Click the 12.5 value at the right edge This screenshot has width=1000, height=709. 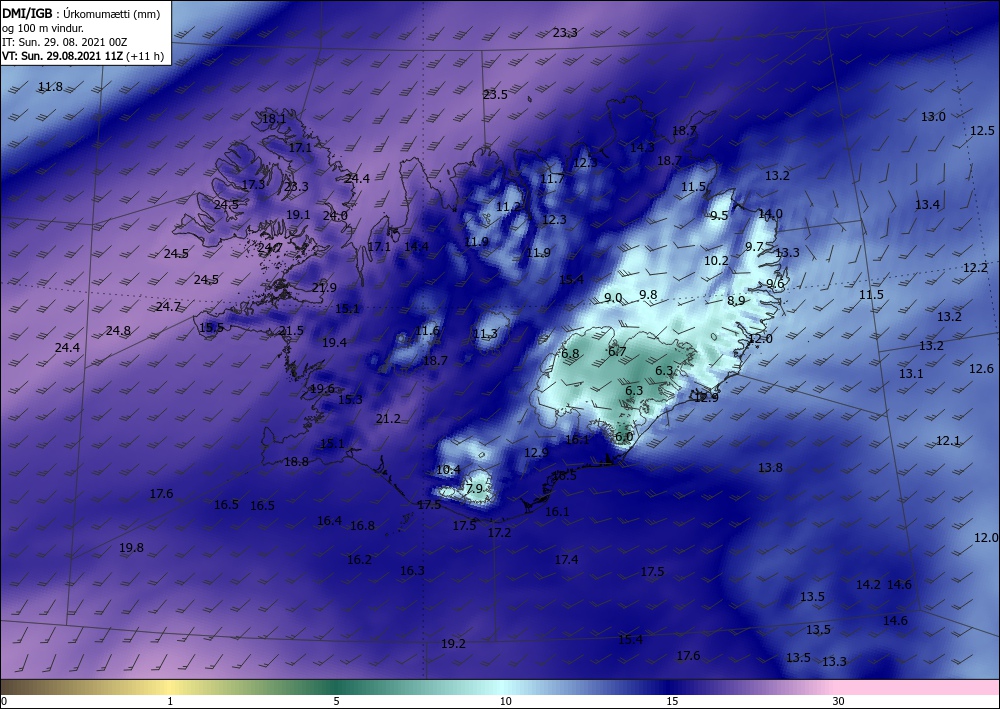pyautogui.click(x=982, y=130)
